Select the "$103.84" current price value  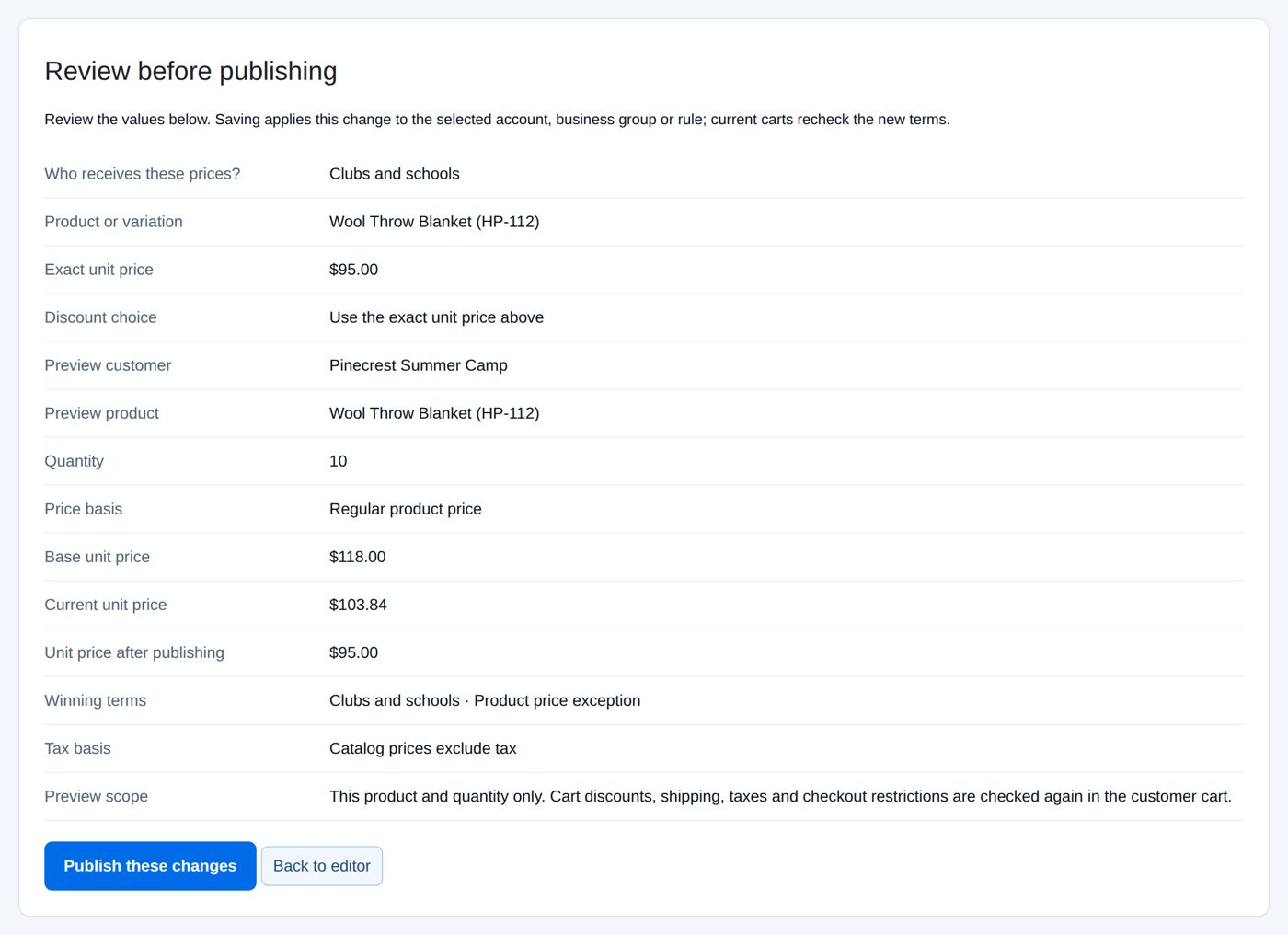[358, 605]
